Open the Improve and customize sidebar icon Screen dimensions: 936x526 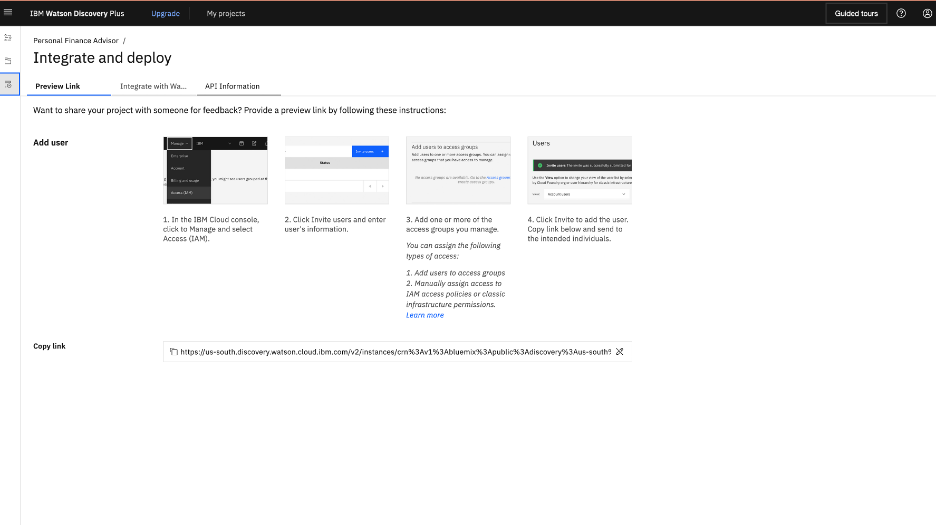tap(8, 38)
